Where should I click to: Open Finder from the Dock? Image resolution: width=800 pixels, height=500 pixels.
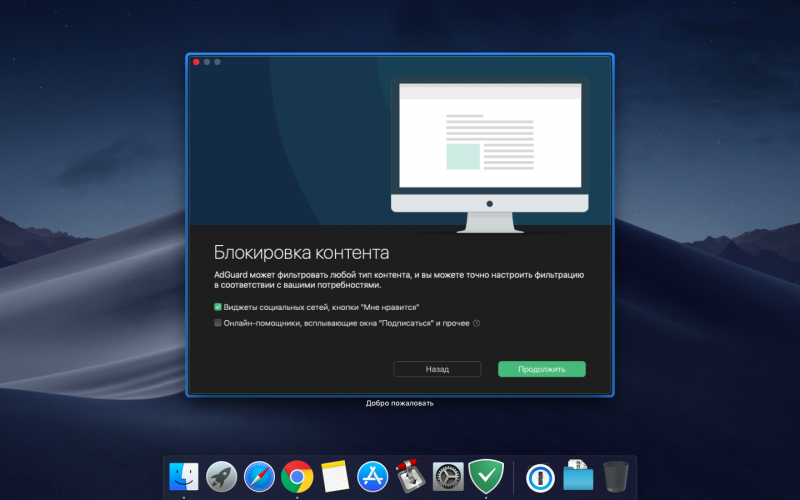click(x=184, y=477)
